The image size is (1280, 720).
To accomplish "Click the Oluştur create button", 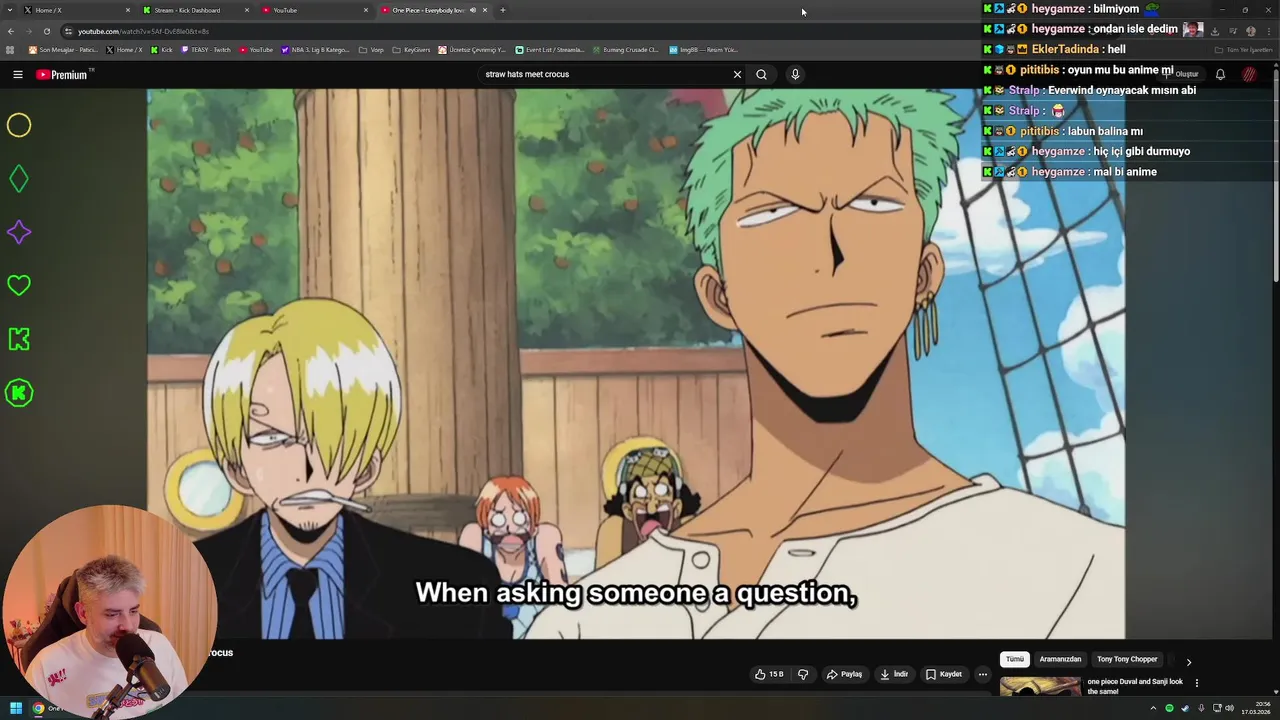I will pyautogui.click(x=1181, y=74).
